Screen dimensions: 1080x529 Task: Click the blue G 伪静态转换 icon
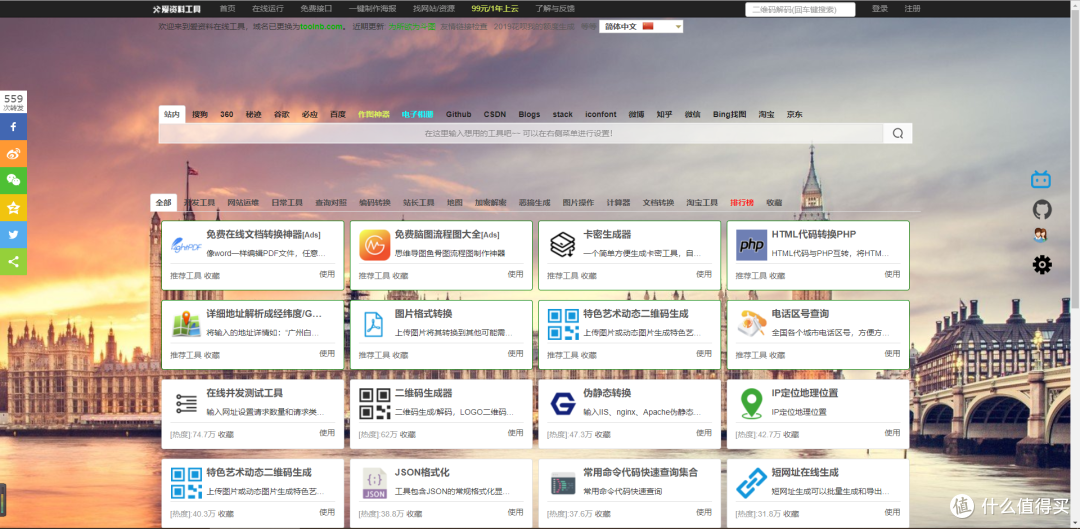point(563,404)
